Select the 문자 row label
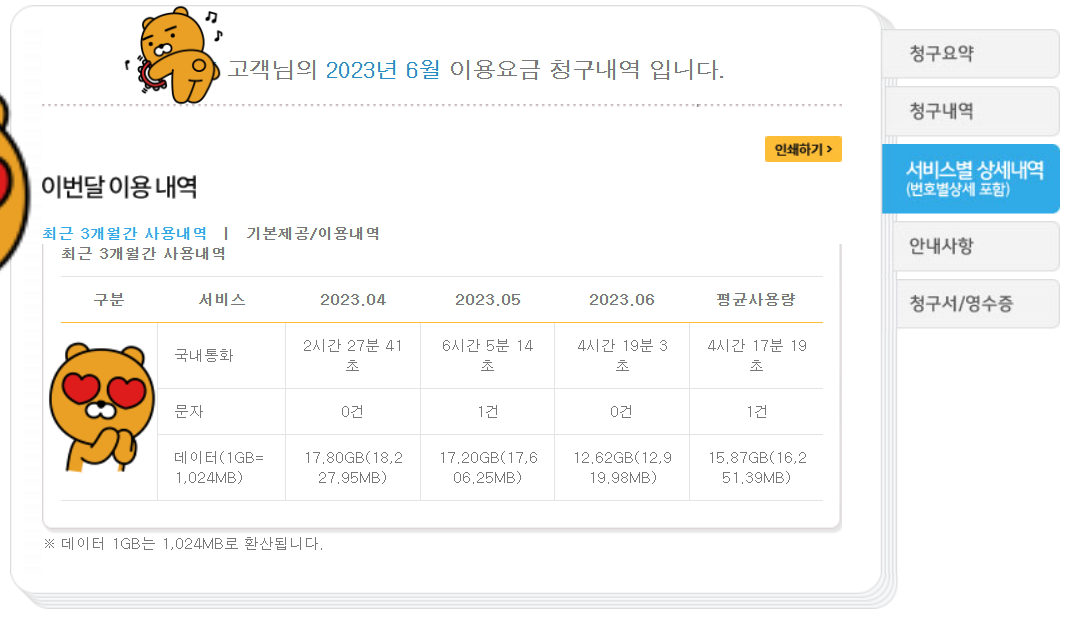 click(x=189, y=412)
